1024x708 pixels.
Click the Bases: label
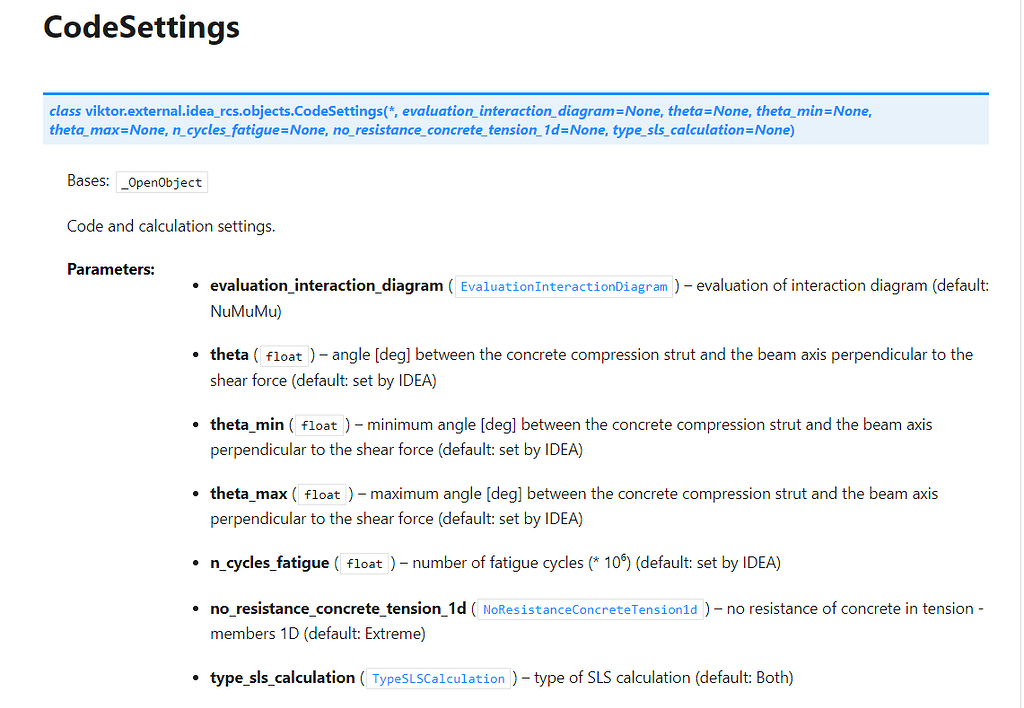pos(87,181)
